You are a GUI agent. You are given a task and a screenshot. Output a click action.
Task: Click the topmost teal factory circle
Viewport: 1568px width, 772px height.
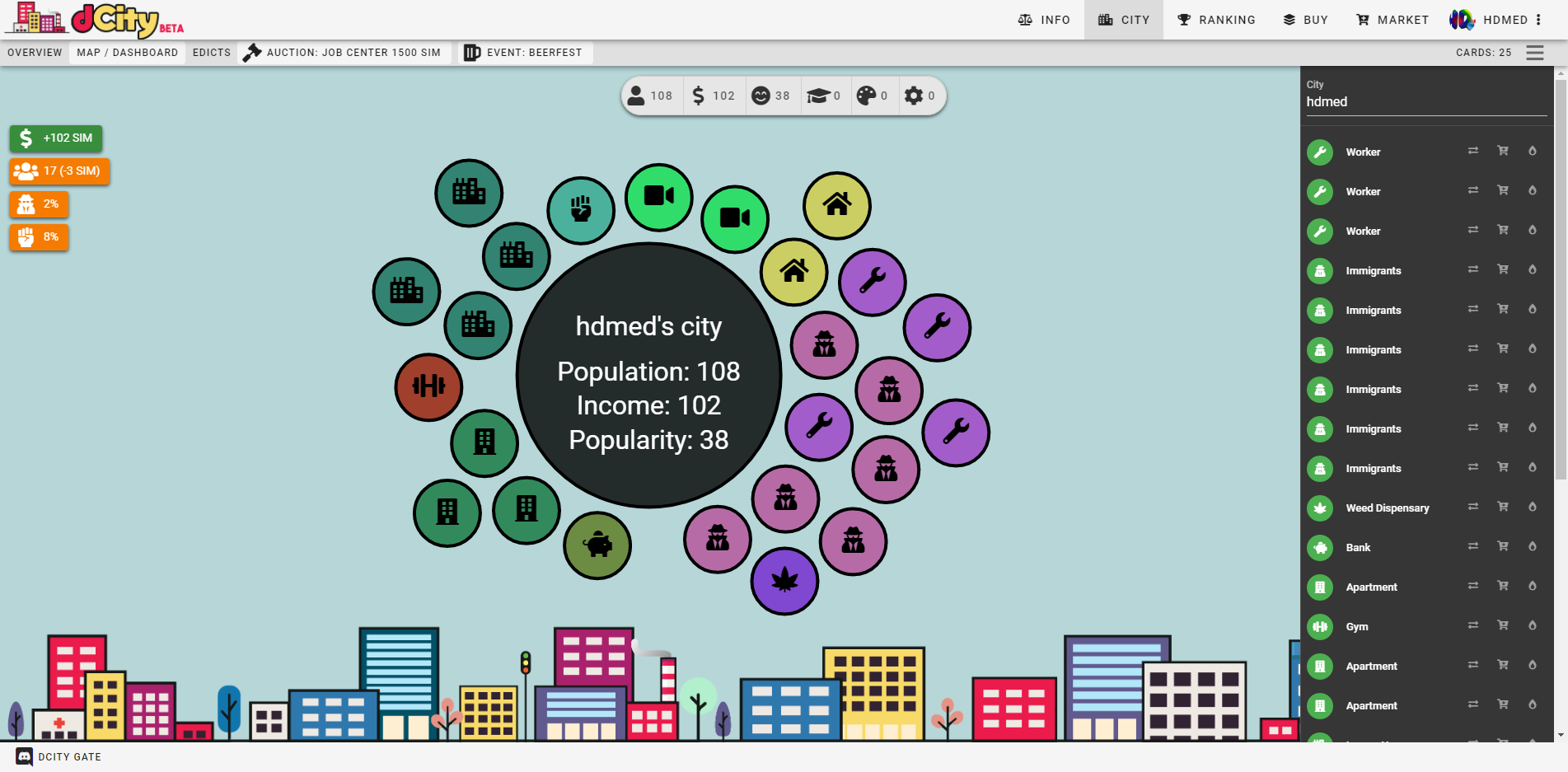point(469,193)
